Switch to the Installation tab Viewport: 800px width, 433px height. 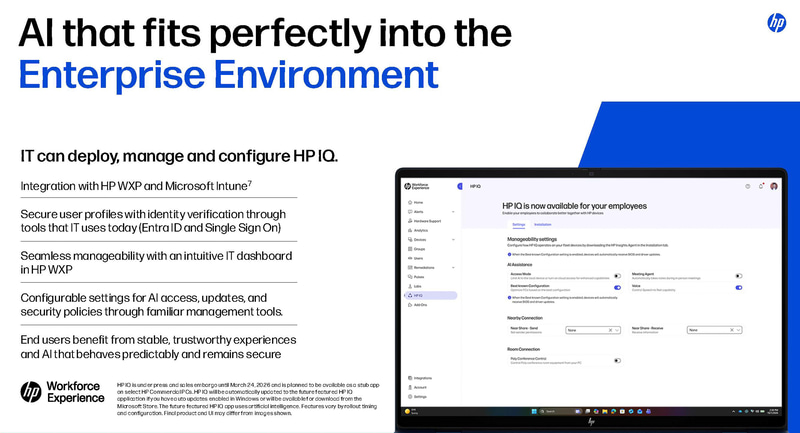pyautogui.click(x=542, y=224)
